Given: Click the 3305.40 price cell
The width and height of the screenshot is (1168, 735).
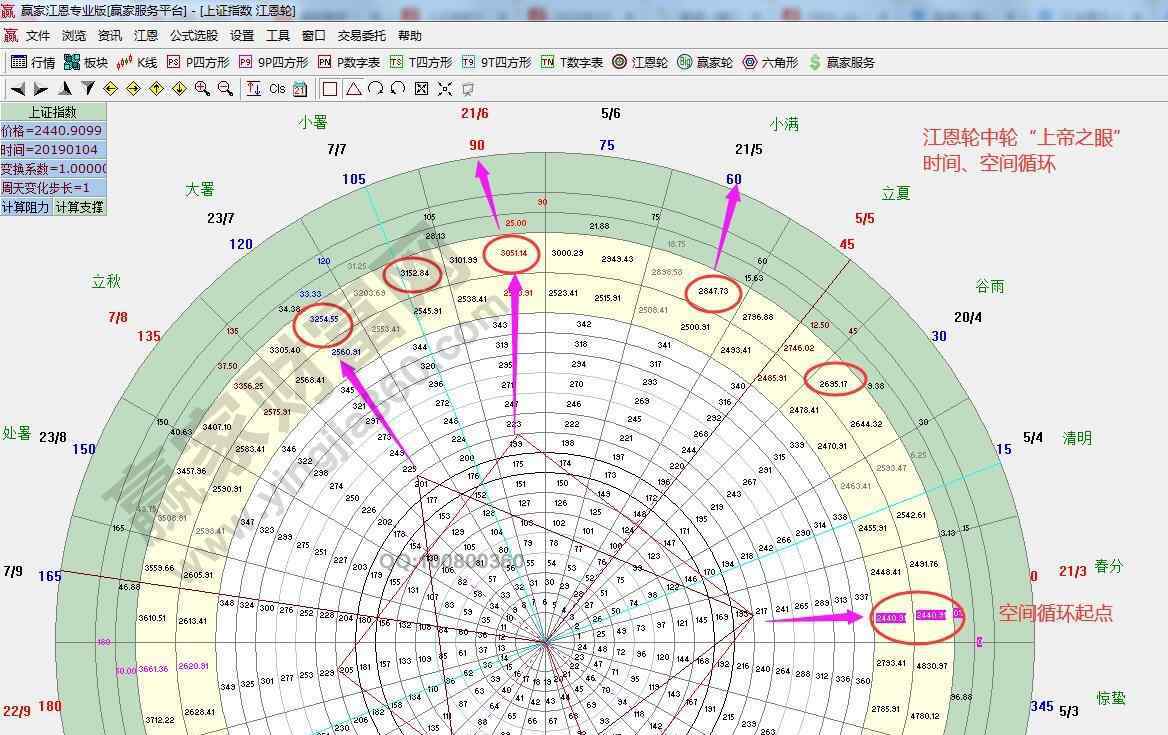Looking at the screenshot, I should click(285, 350).
